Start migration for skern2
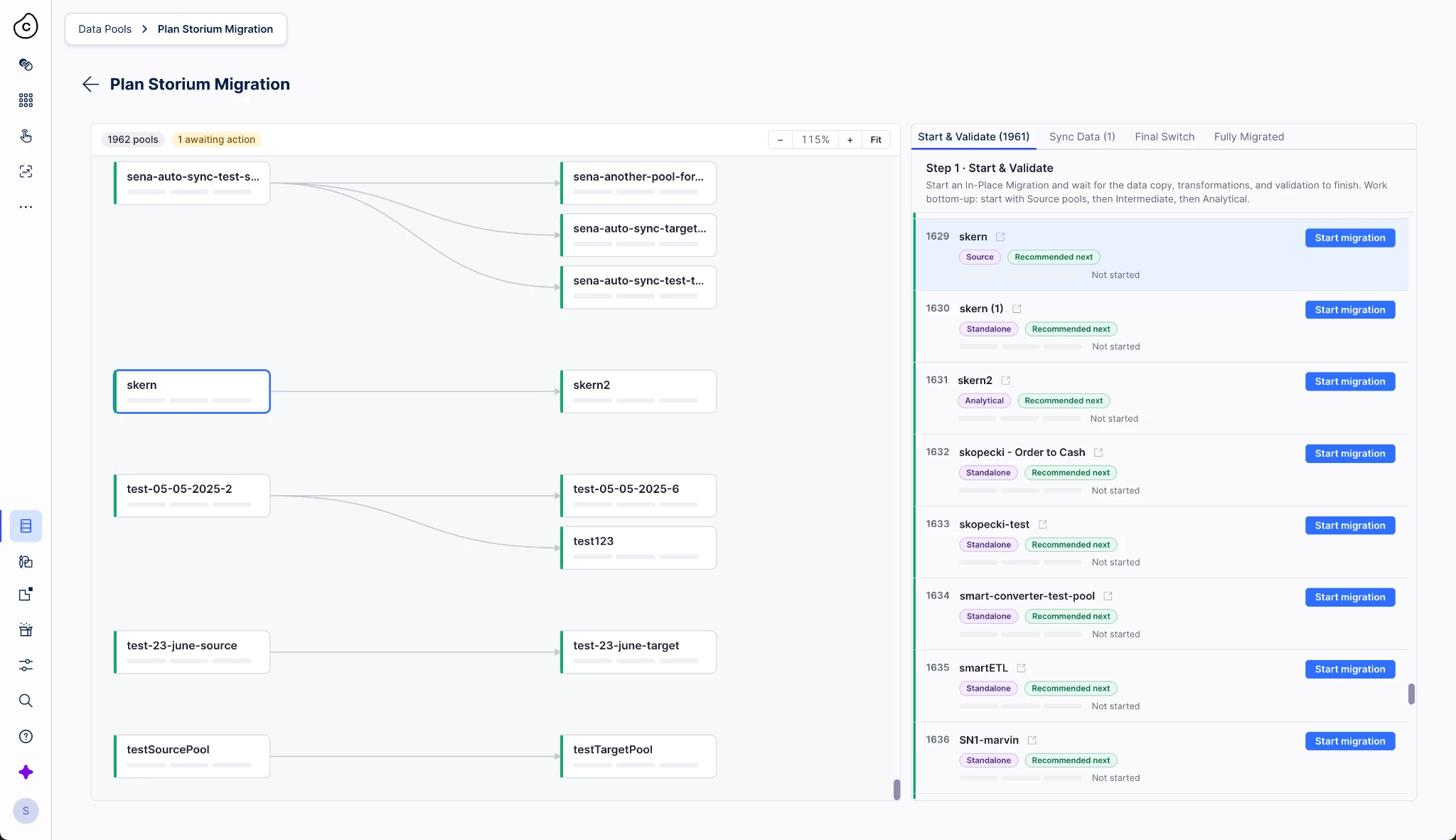Image resolution: width=1456 pixels, height=840 pixels. point(1350,381)
